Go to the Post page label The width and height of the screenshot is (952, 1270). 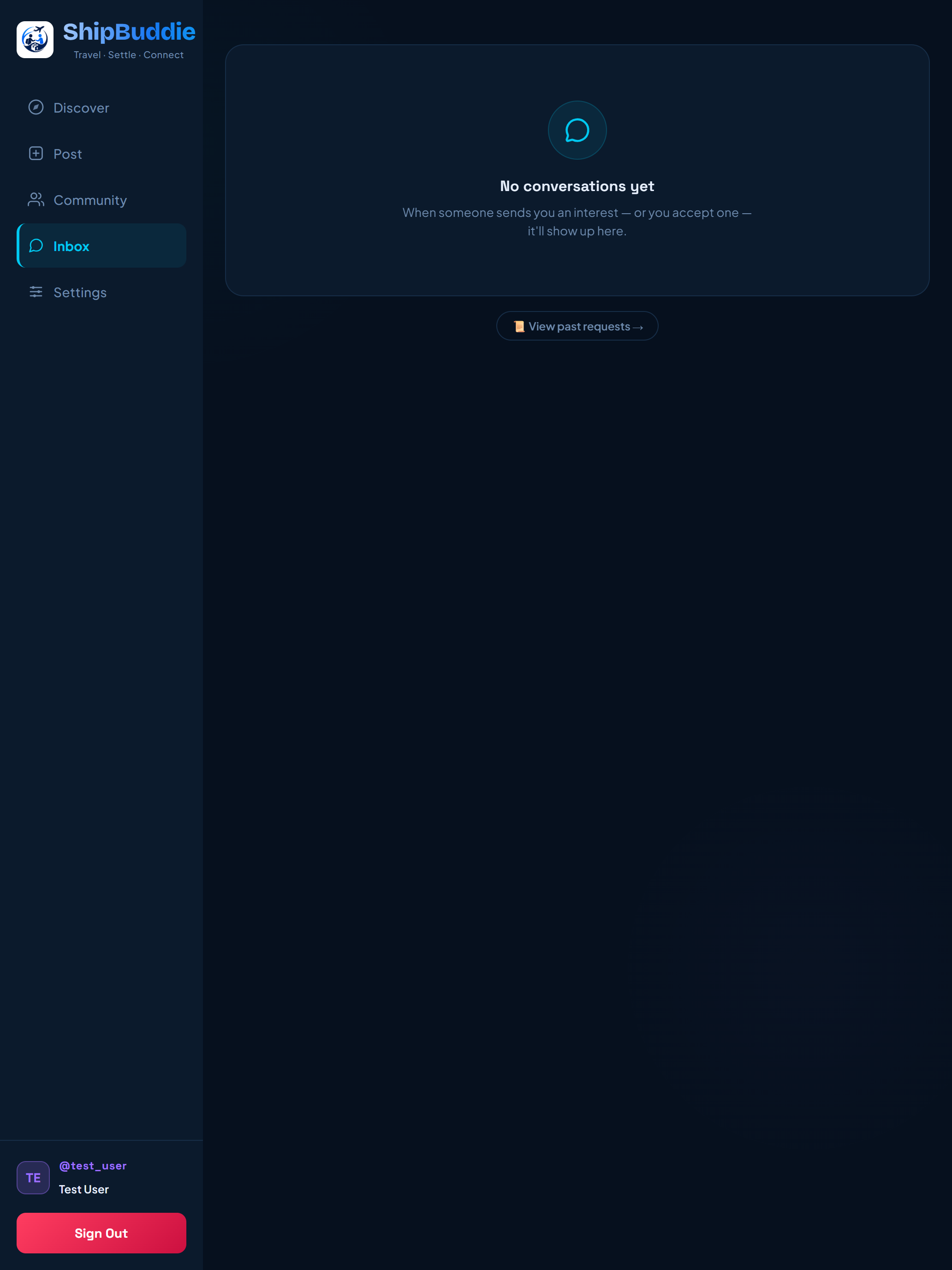pos(68,154)
